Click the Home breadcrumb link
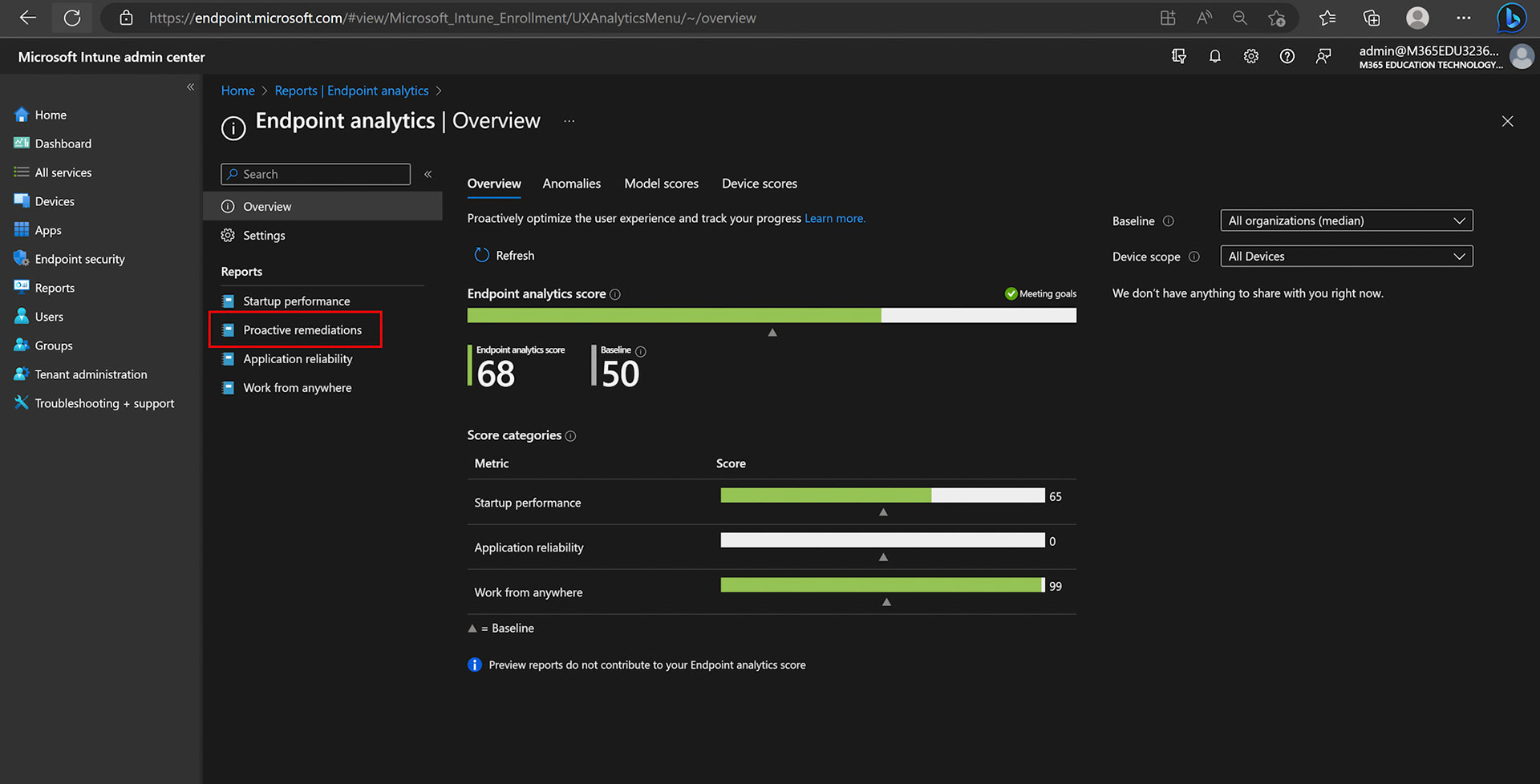The height and width of the screenshot is (784, 1540). point(238,91)
